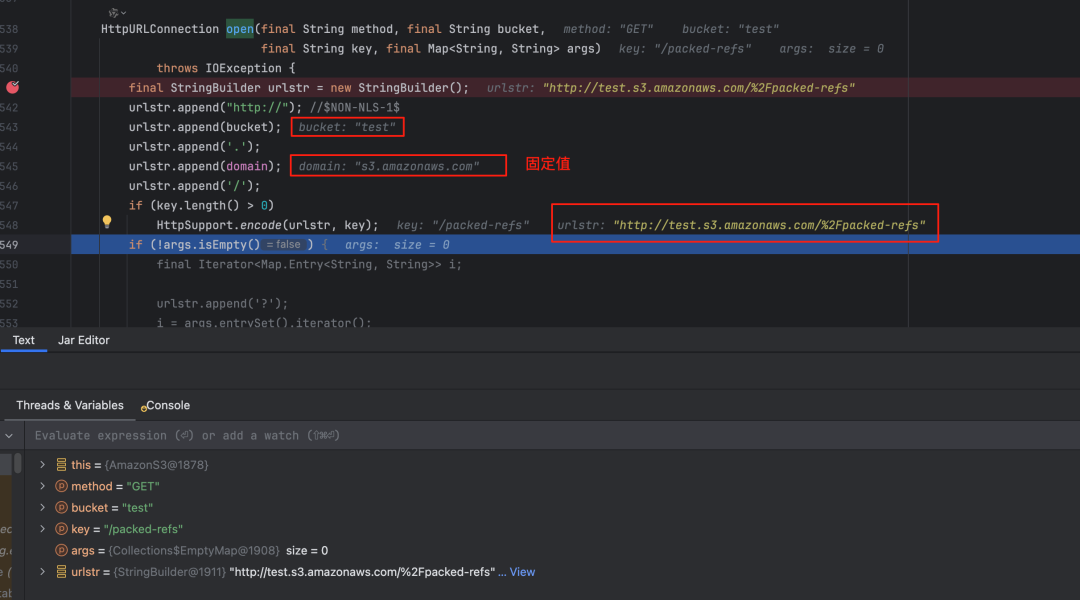Click the parameter icon beside 'key'
The height and width of the screenshot is (600, 1080).
61,529
